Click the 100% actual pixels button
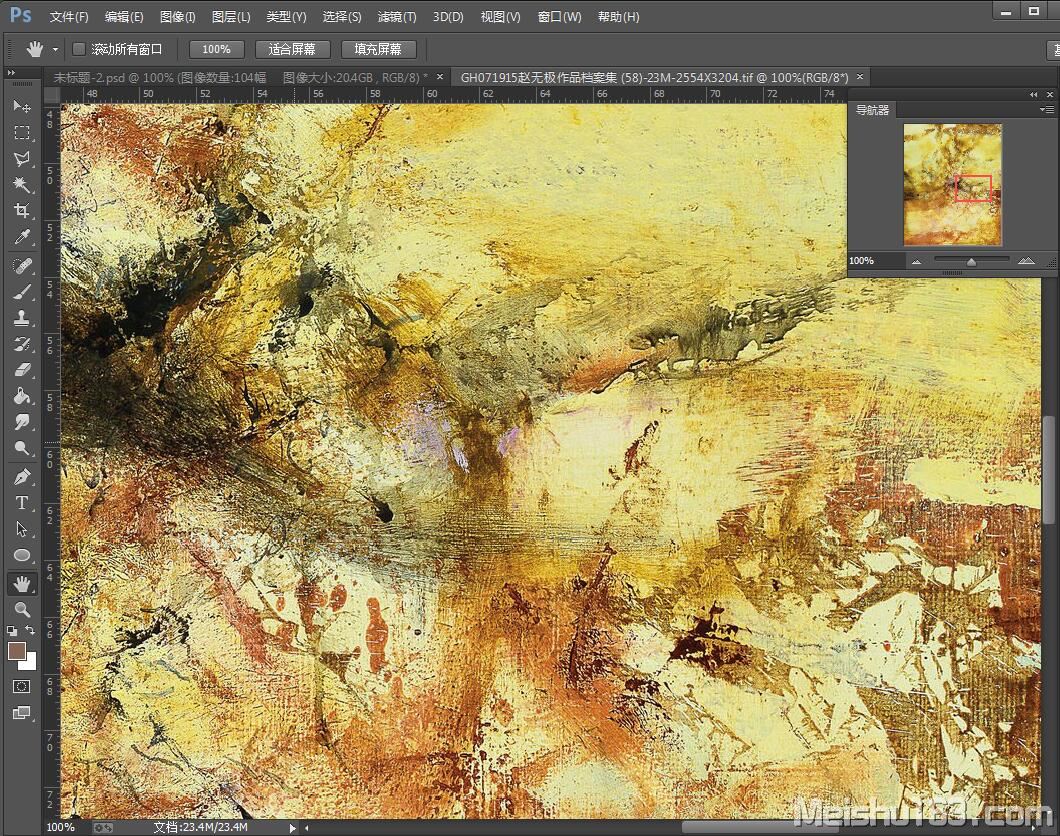 216,49
